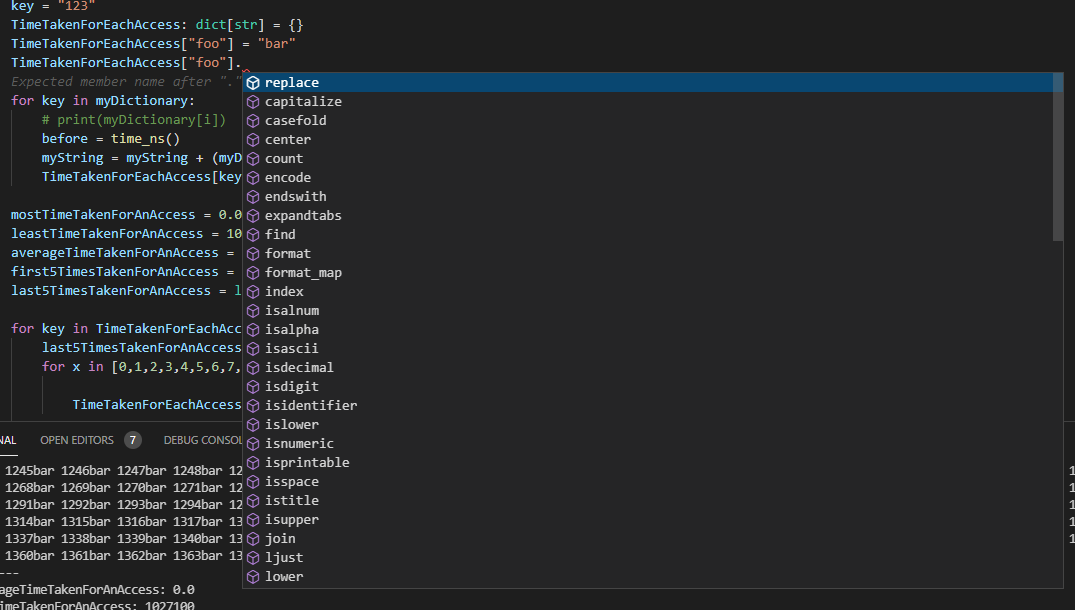This screenshot has width=1075, height=610.
Task: Click the method icon beside "encode"
Action: 252,177
